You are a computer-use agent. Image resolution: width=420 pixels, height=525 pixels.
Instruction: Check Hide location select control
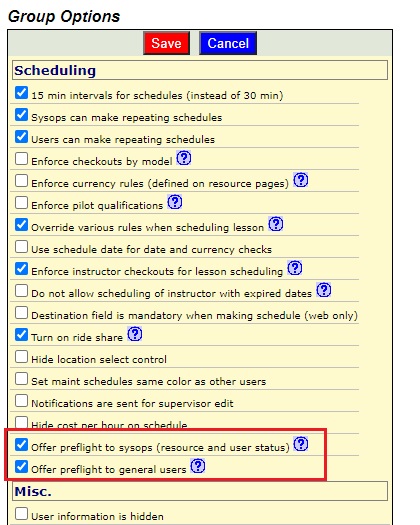point(21,357)
